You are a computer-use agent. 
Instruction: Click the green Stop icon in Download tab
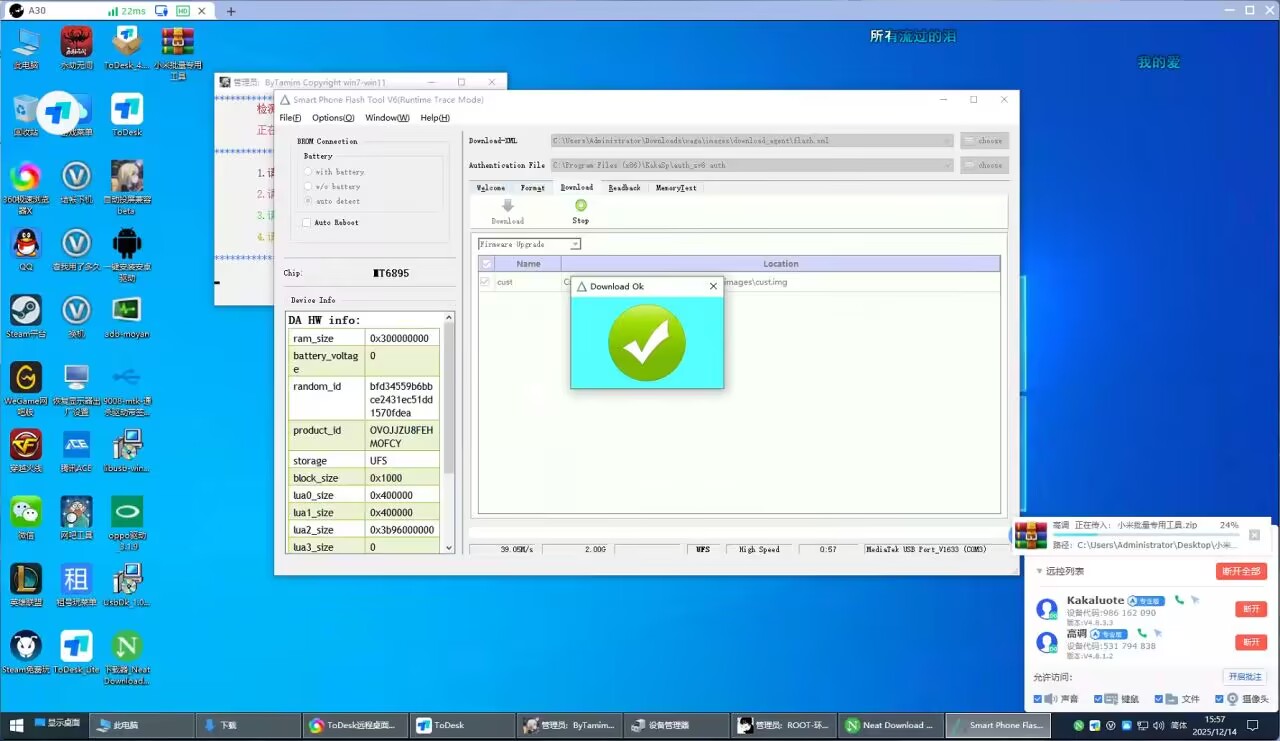pyautogui.click(x=580, y=206)
